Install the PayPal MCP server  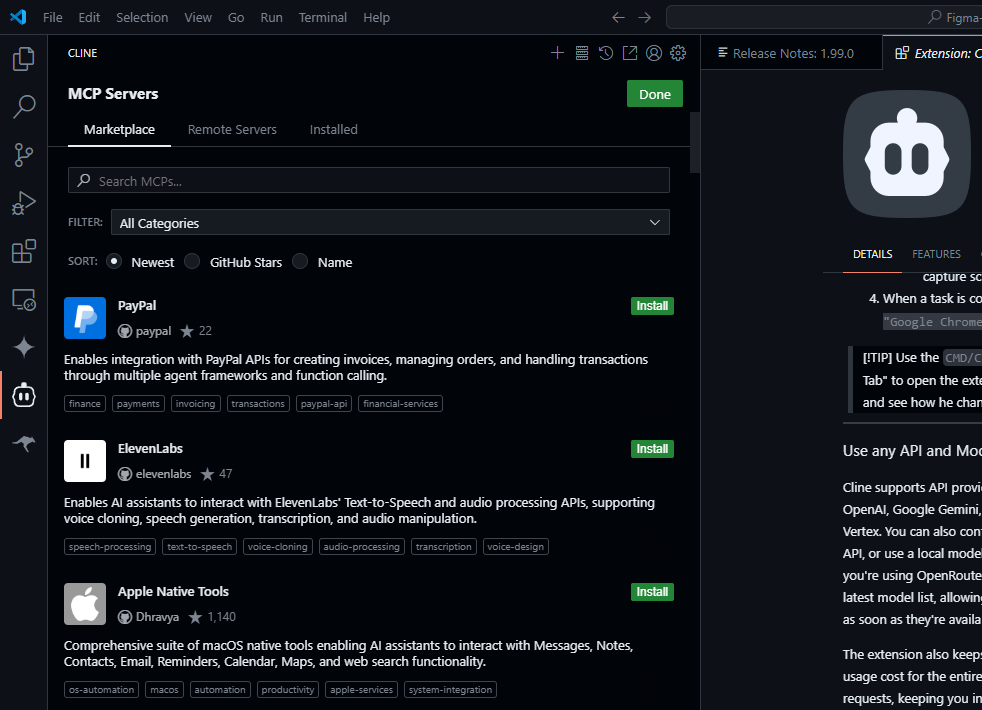click(652, 306)
